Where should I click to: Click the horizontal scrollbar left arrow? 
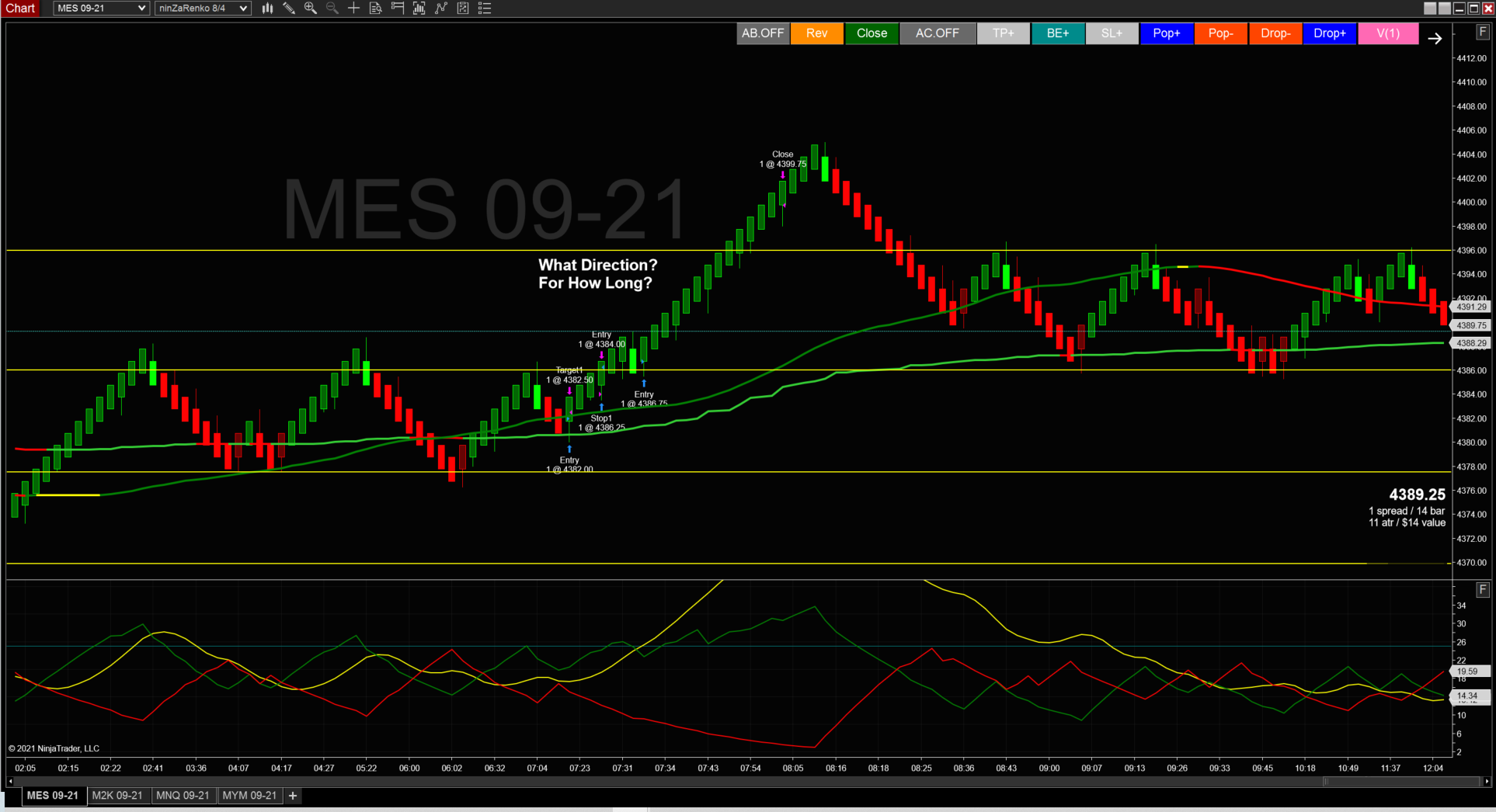[x=11, y=782]
